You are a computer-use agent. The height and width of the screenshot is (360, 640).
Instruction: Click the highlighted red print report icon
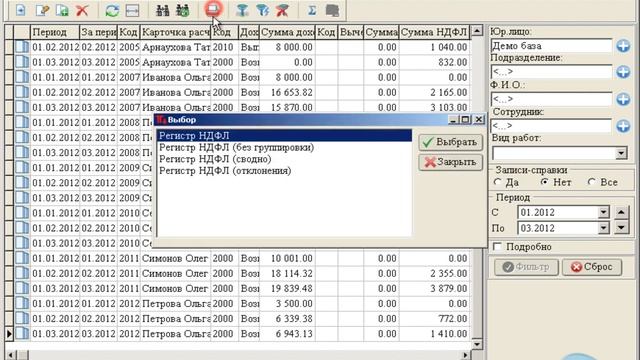pos(213,9)
